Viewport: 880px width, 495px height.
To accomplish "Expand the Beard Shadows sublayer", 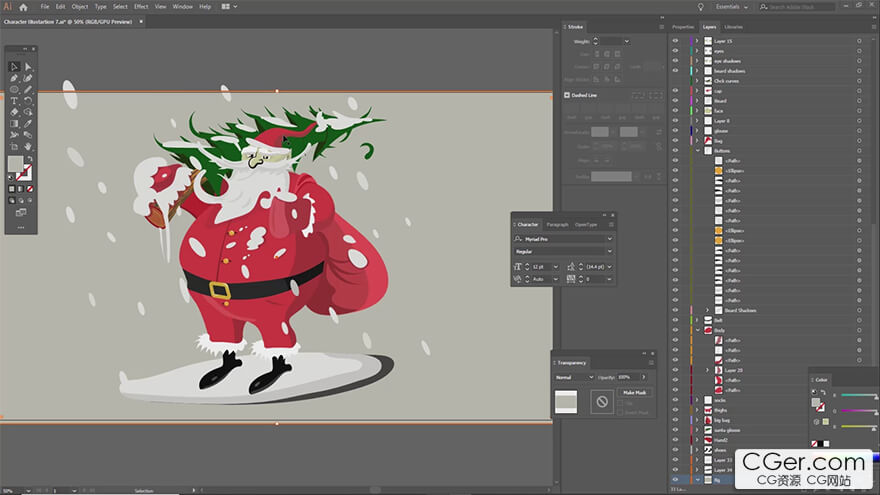I will pyautogui.click(x=707, y=310).
